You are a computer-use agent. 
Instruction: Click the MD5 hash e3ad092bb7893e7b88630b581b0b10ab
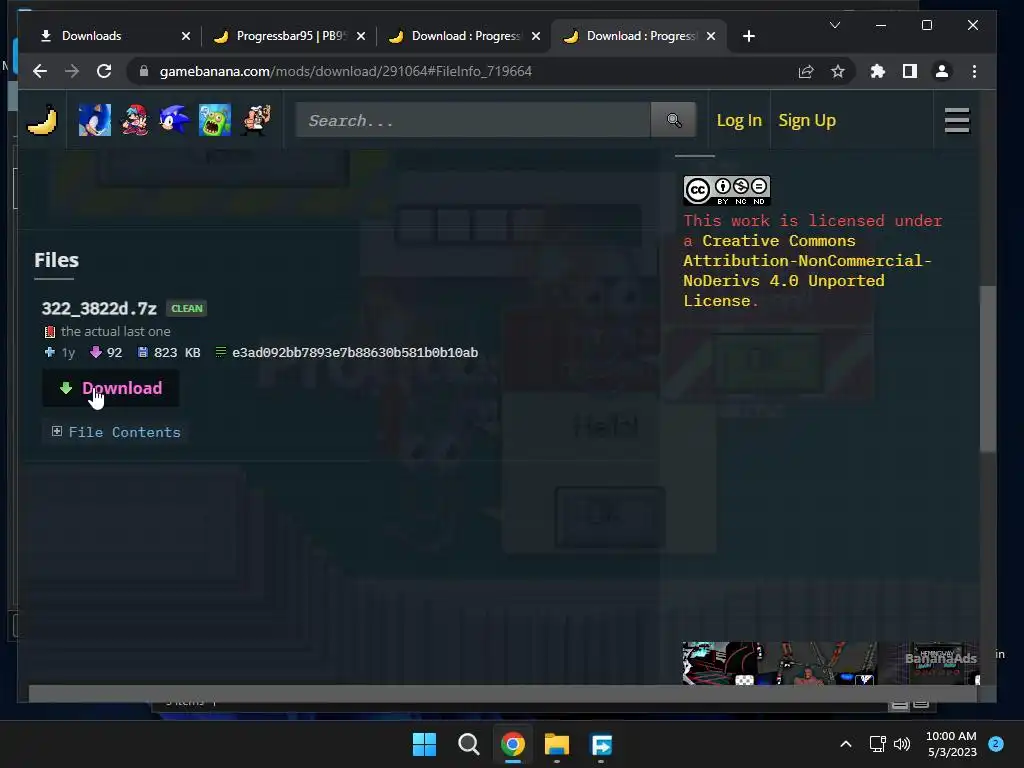pyautogui.click(x=355, y=353)
